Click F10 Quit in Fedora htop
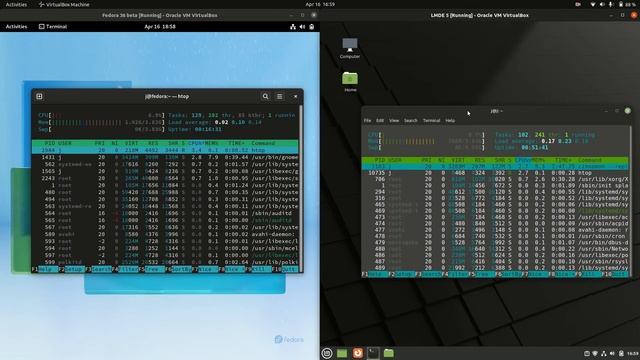This screenshot has height=360, width=640. click(x=286, y=269)
